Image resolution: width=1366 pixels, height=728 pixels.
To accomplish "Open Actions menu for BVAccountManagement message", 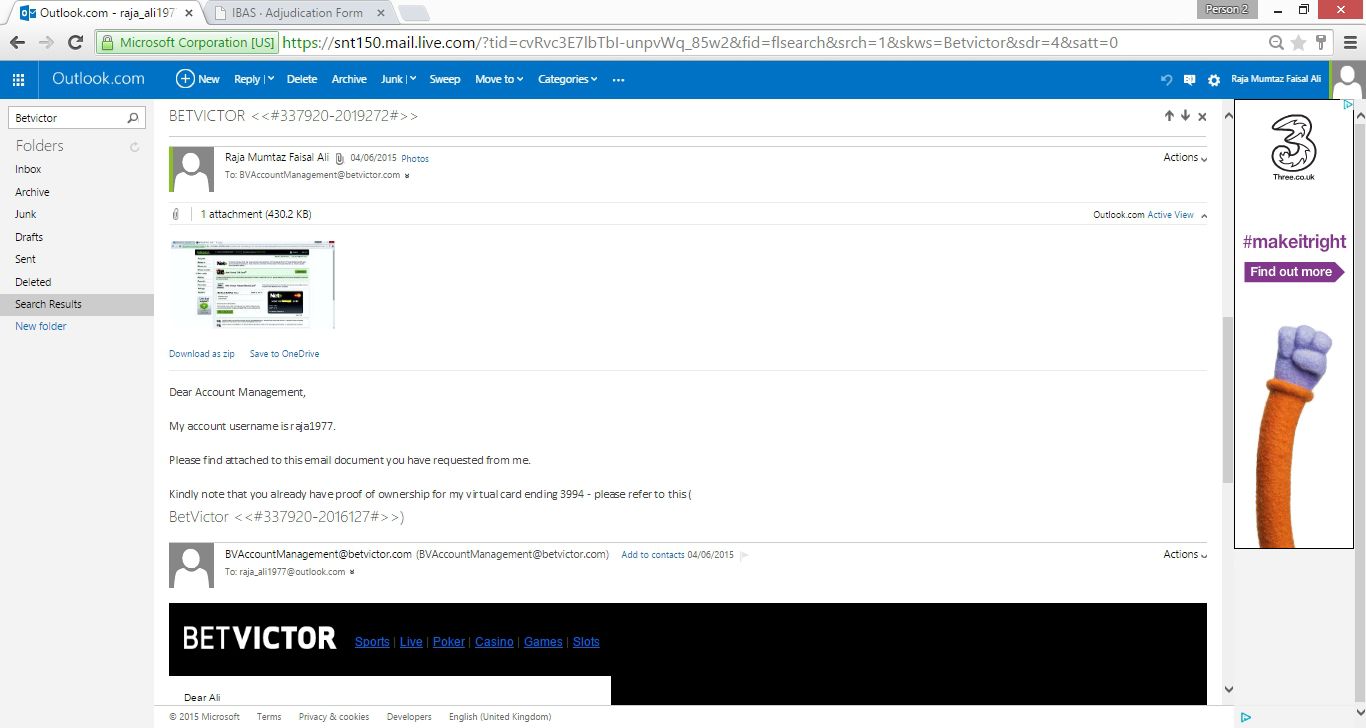I will (x=1185, y=554).
